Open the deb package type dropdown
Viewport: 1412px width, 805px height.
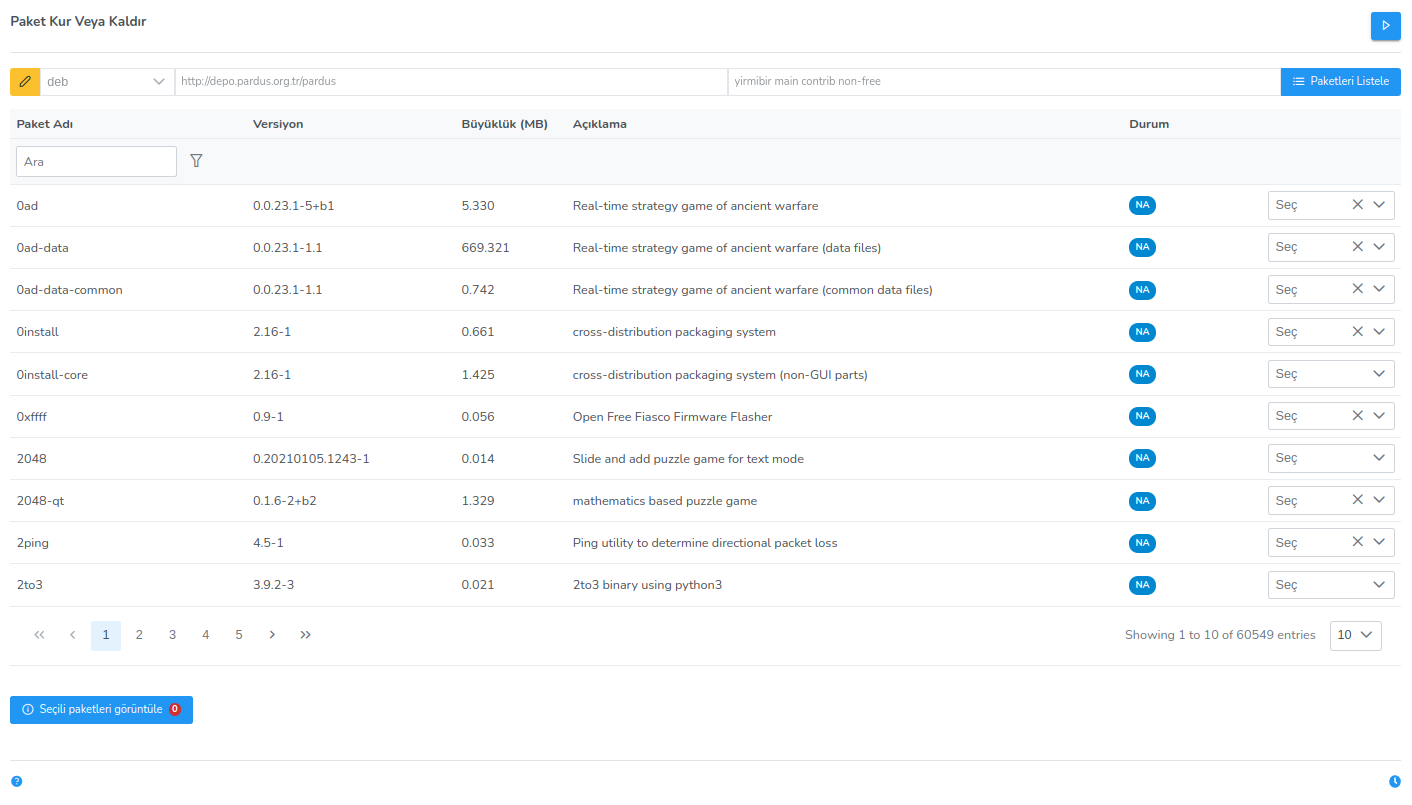[x=107, y=82]
